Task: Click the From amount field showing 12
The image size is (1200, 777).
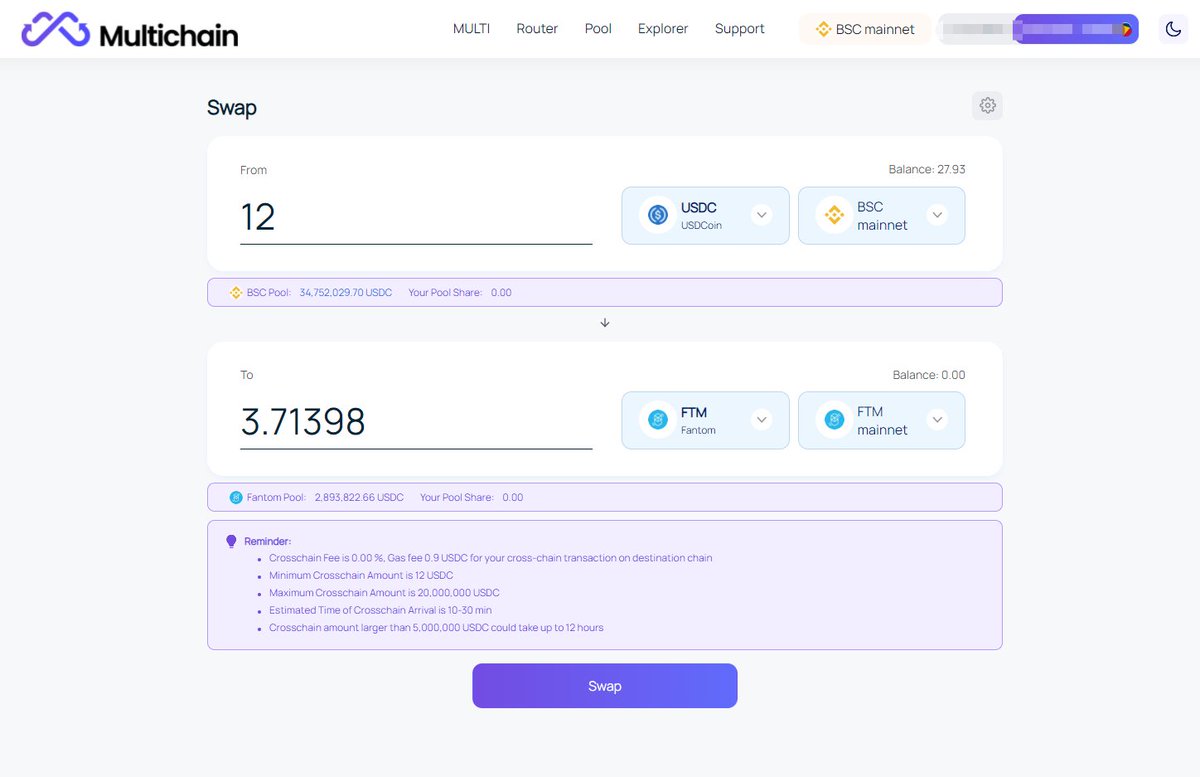Action: pyautogui.click(x=416, y=217)
